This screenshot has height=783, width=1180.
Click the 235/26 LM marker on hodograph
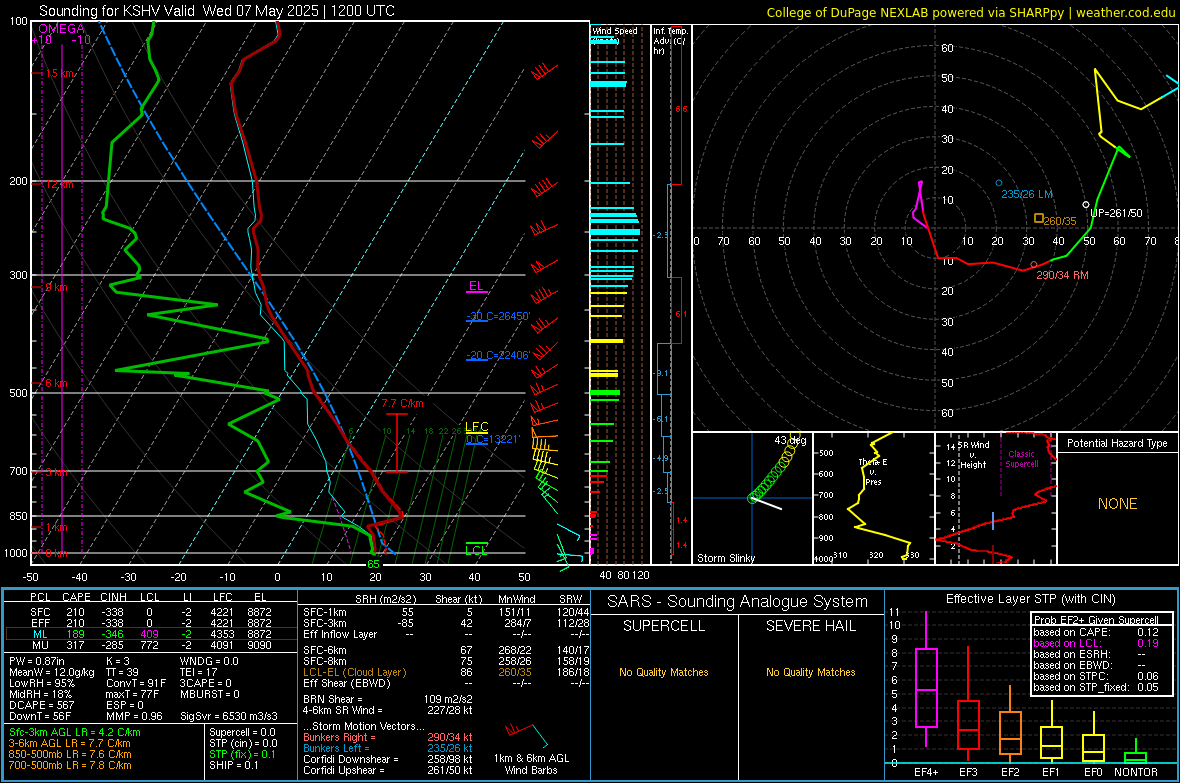coord(999,183)
